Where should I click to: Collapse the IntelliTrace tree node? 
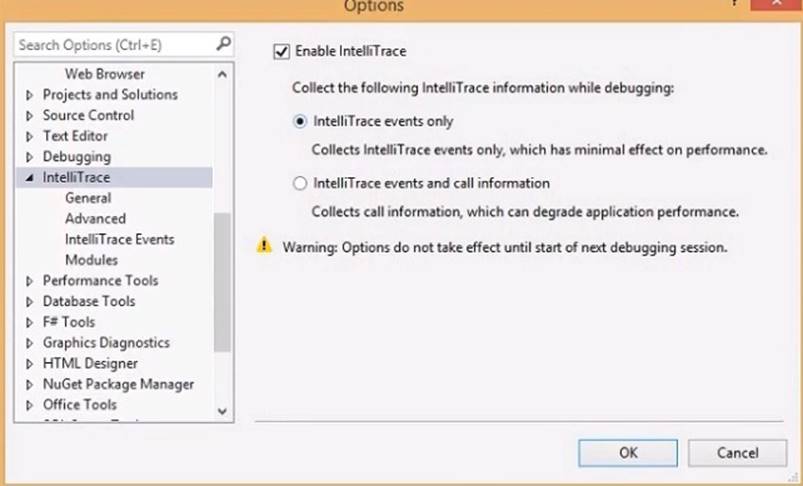[30, 178]
